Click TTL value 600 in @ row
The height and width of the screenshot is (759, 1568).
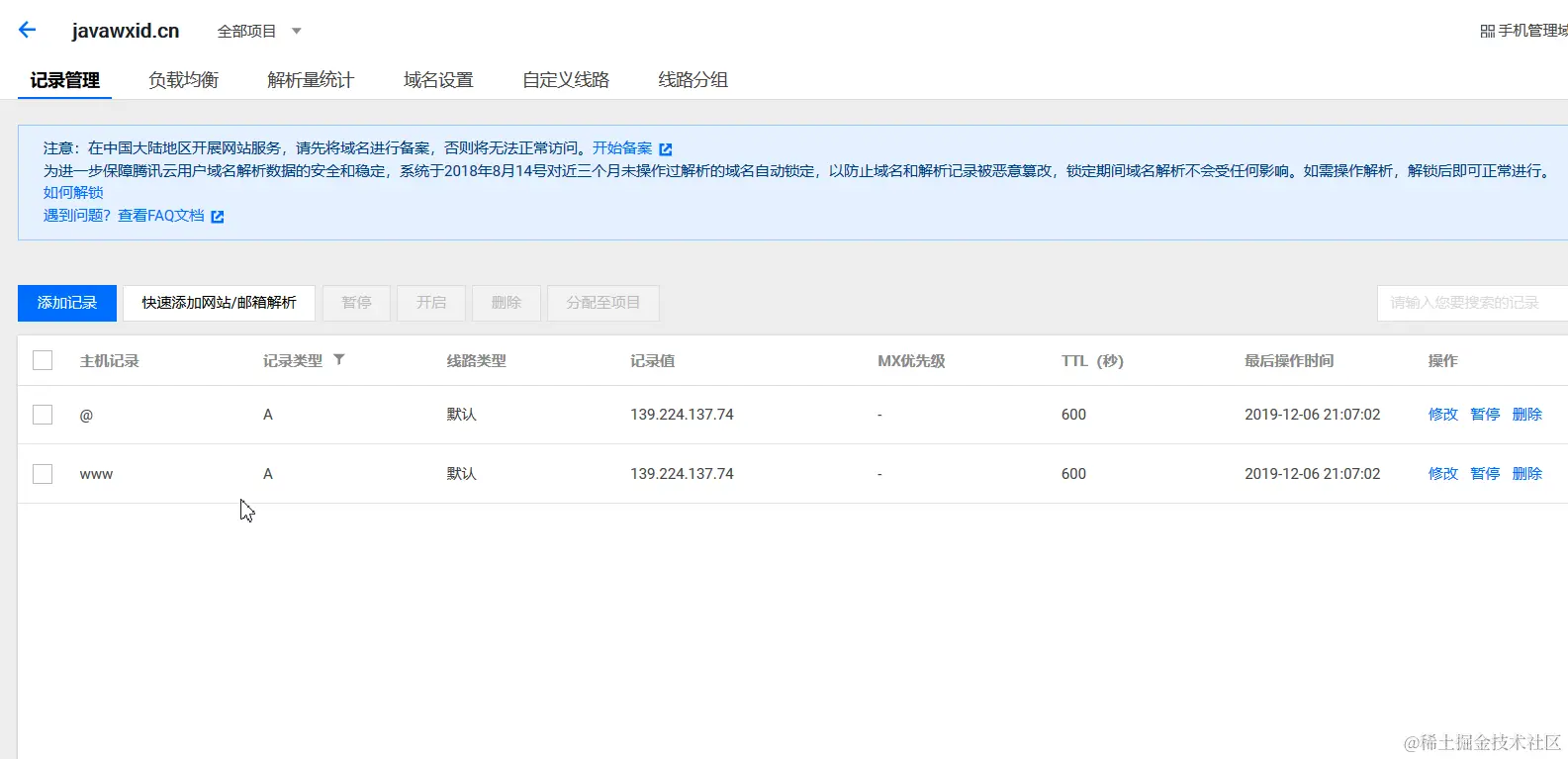pyautogui.click(x=1073, y=415)
